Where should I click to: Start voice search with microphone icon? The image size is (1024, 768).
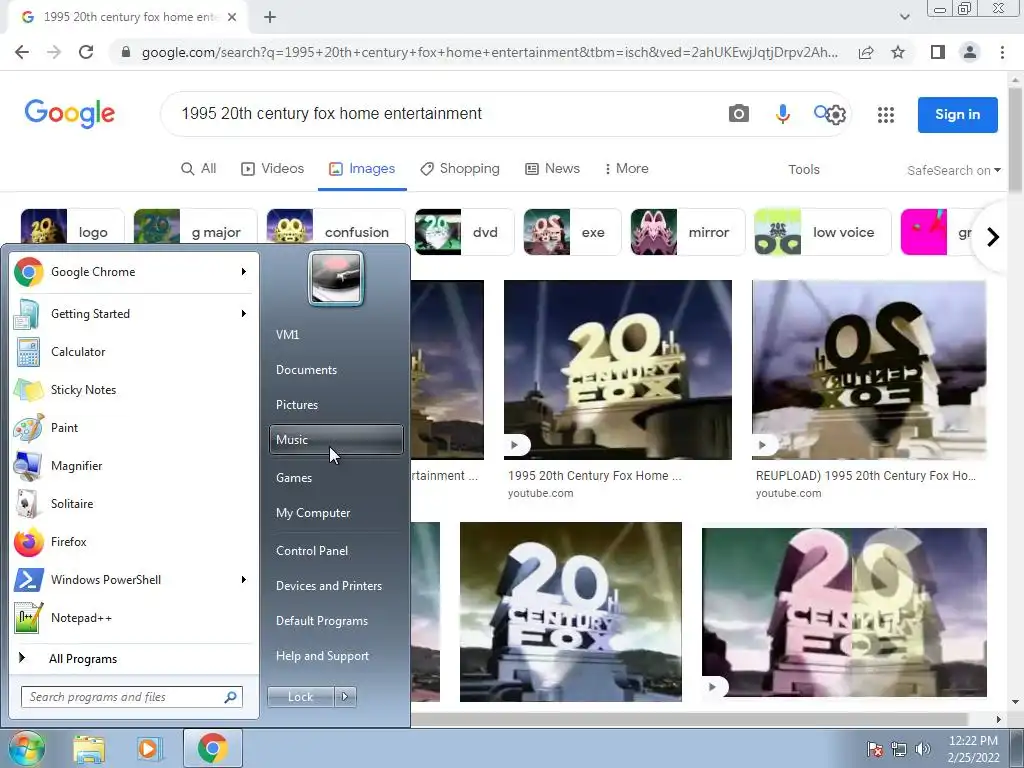coord(782,114)
